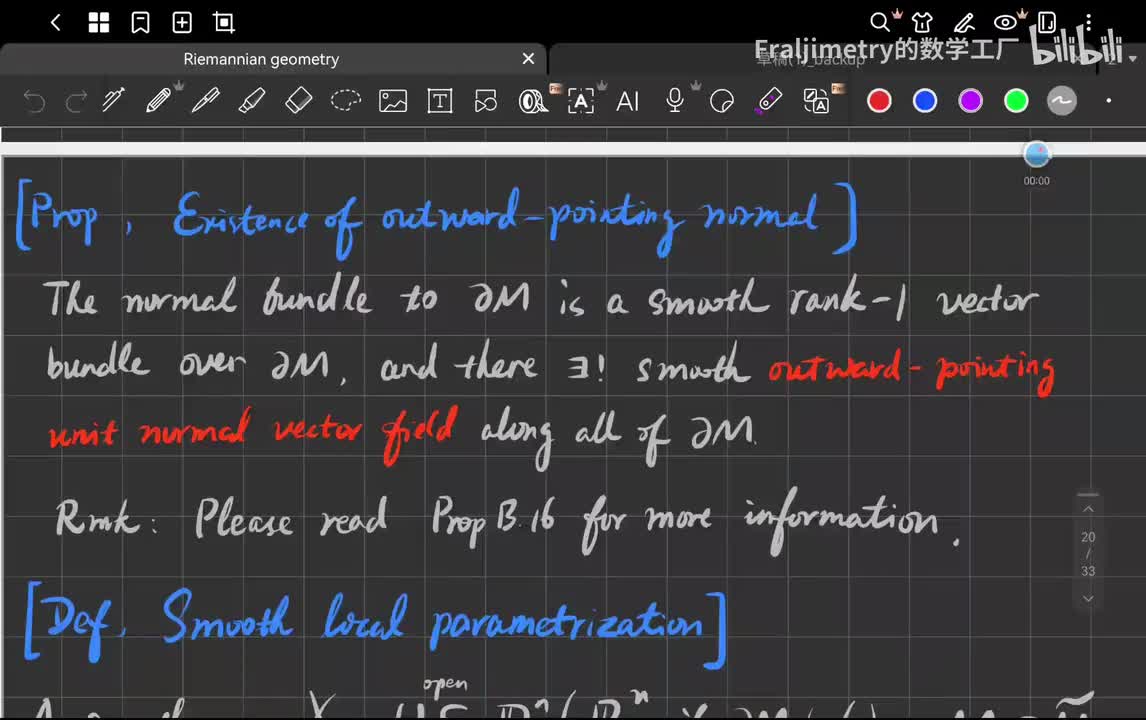Viewport: 1146px width, 720px height.
Task: Go back with the back arrow
Action: [x=56, y=23]
